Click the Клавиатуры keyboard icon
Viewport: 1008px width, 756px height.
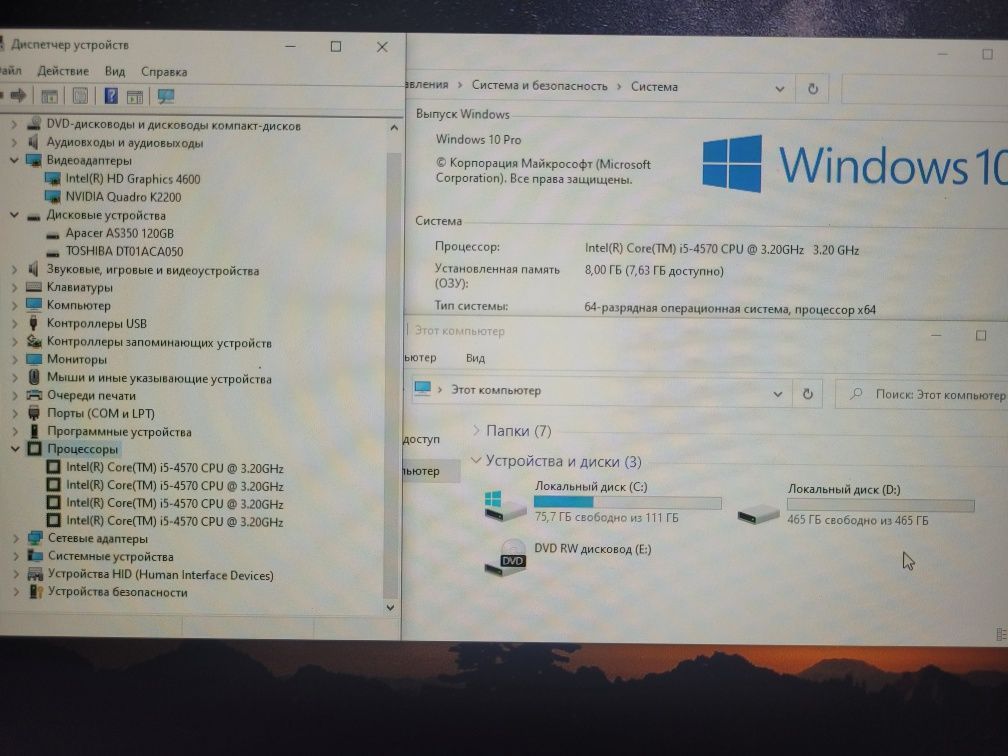[34, 287]
